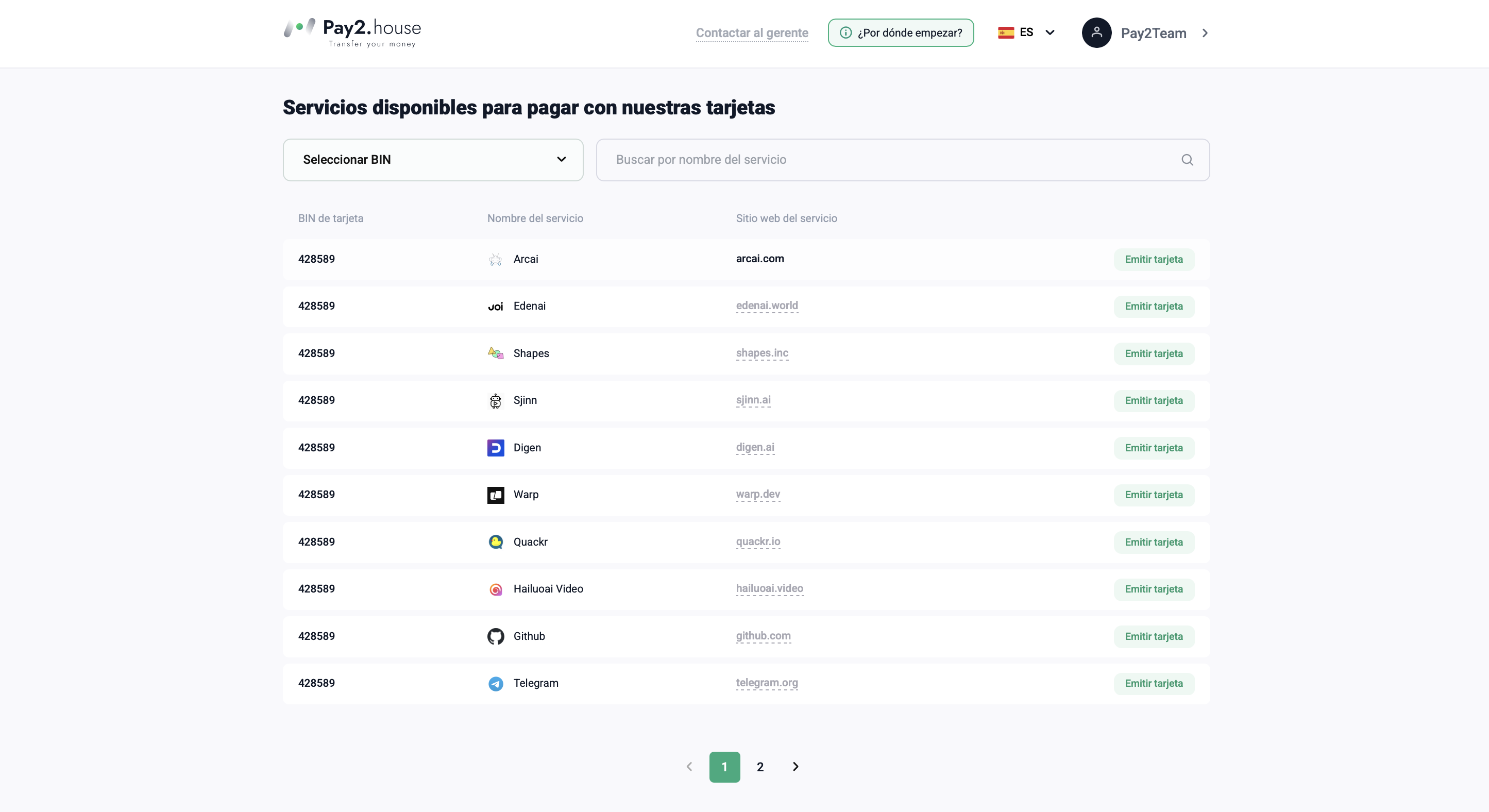The image size is (1489, 812).
Task: Click the BIN de tarjeta column header
Action: tap(331, 218)
